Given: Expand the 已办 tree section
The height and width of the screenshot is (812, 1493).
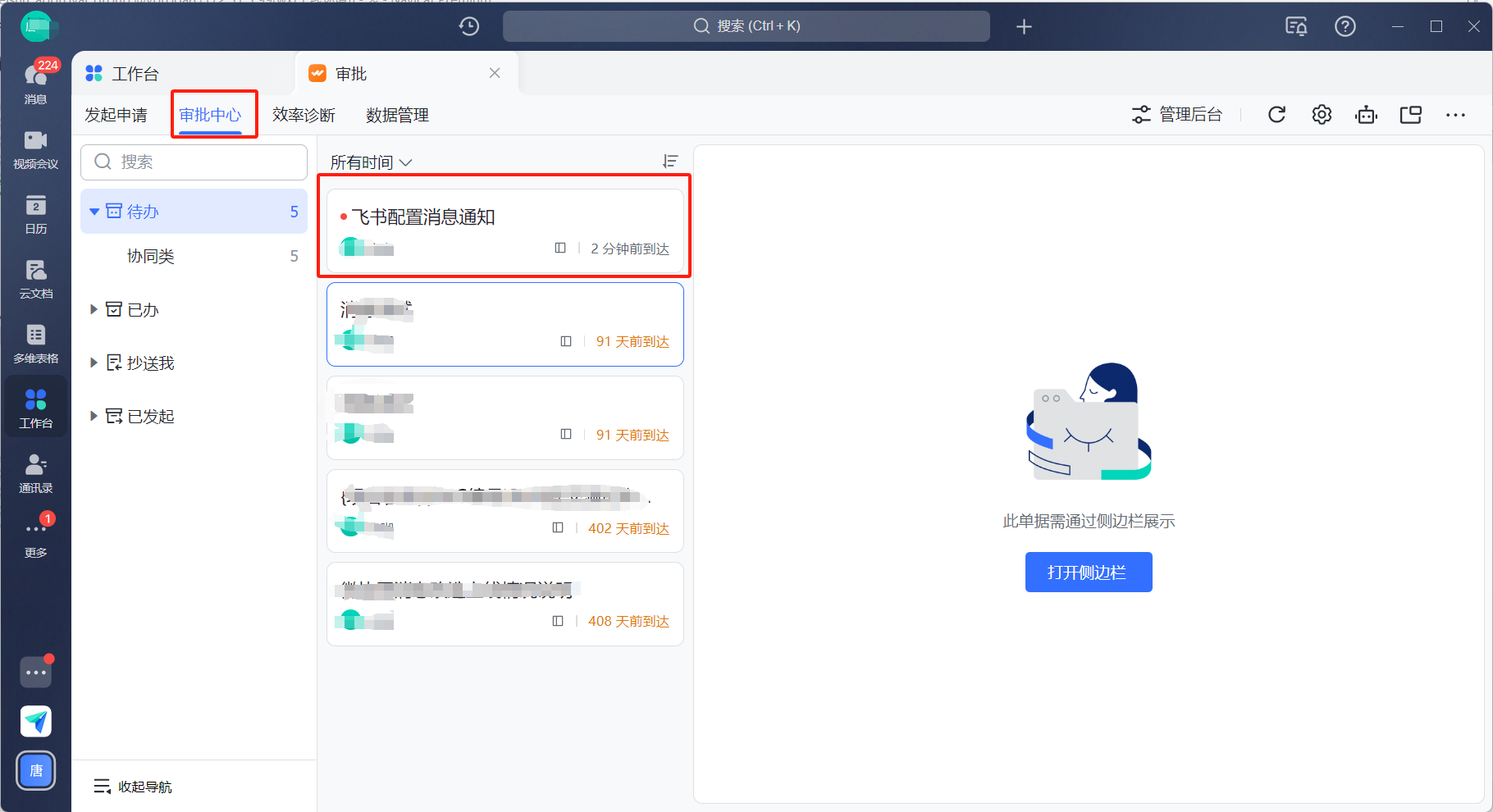Looking at the screenshot, I should [x=94, y=309].
